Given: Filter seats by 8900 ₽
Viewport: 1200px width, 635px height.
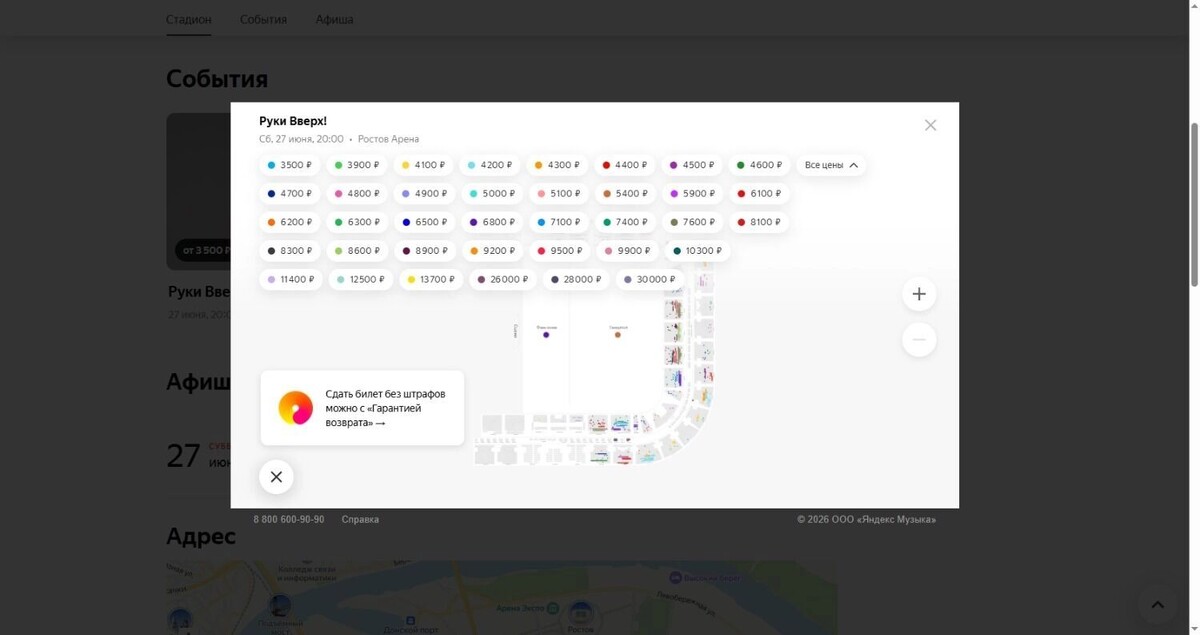Looking at the screenshot, I should [x=424, y=251].
